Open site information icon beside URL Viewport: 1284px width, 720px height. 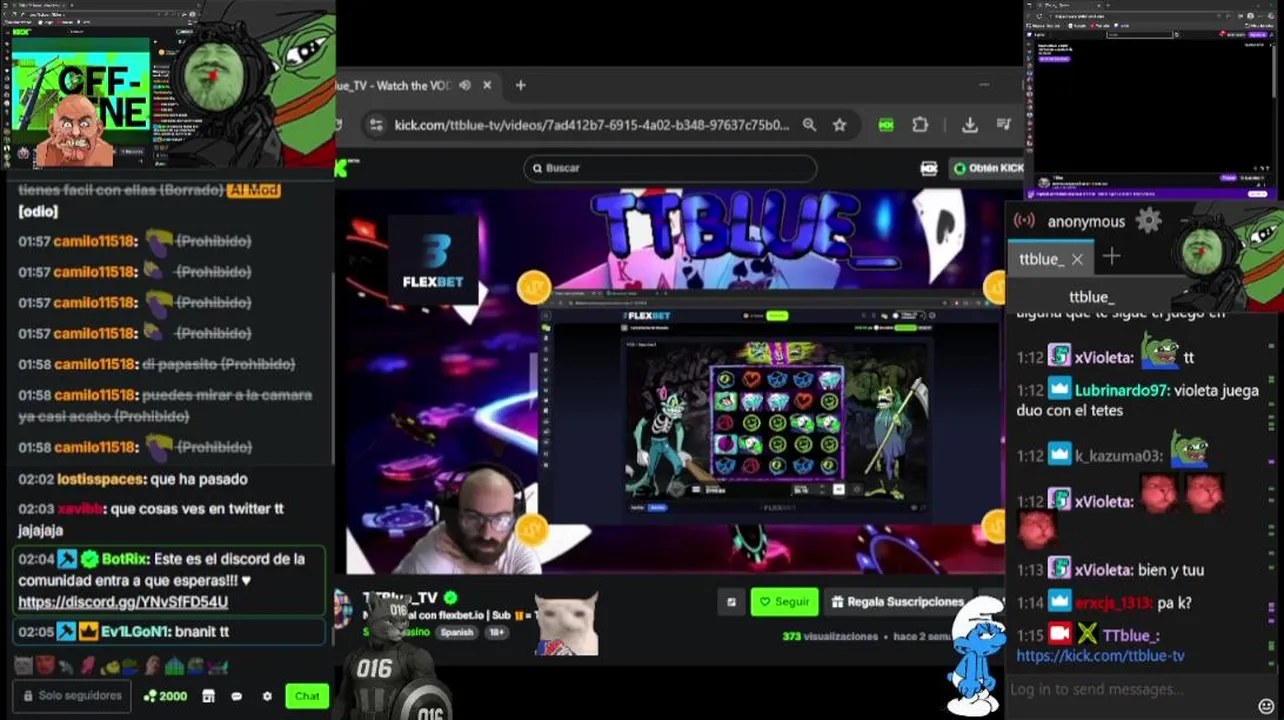coord(376,125)
